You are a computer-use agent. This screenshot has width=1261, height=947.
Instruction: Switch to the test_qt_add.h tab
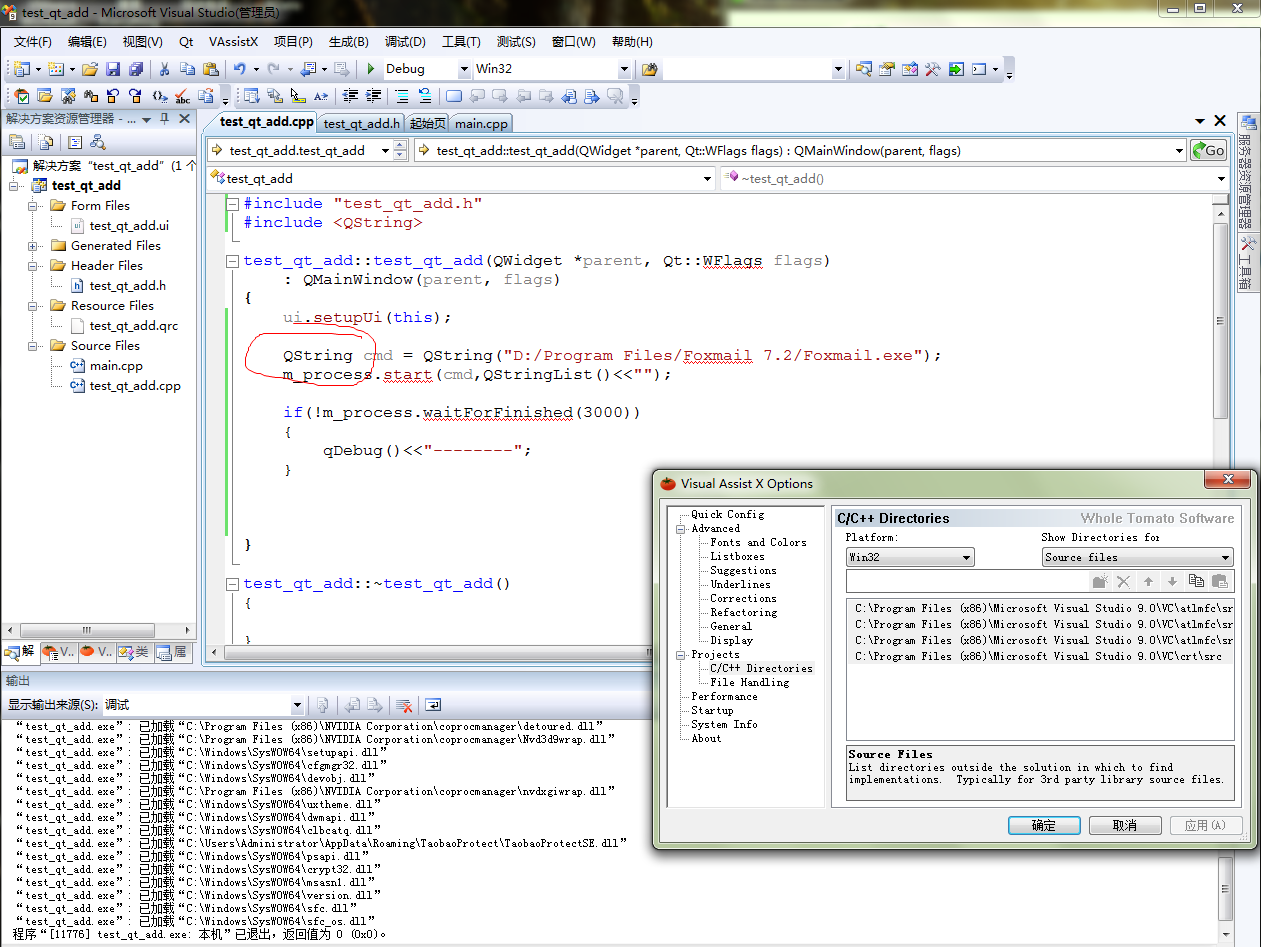point(361,123)
